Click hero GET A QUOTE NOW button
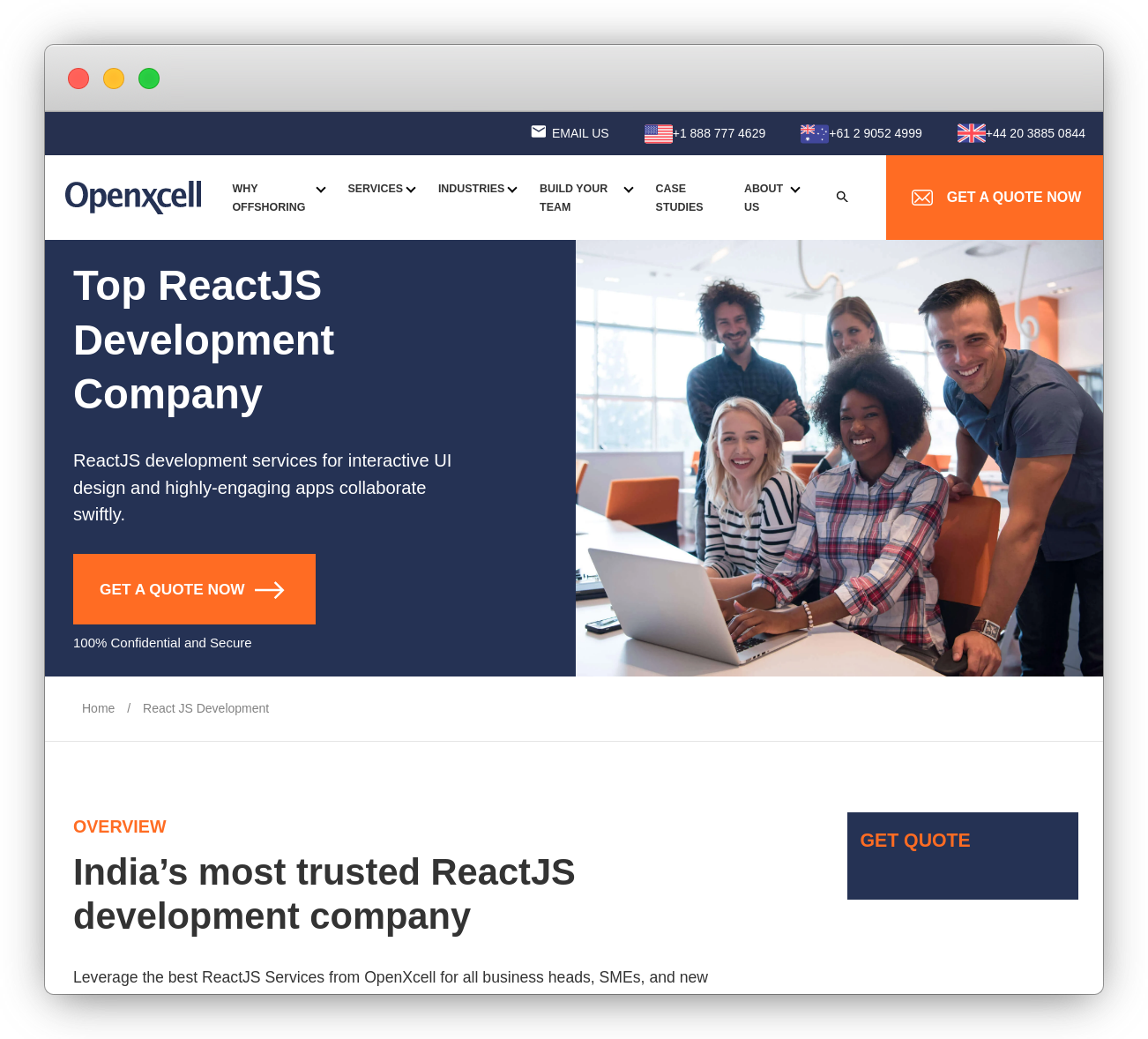 (x=194, y=589)
